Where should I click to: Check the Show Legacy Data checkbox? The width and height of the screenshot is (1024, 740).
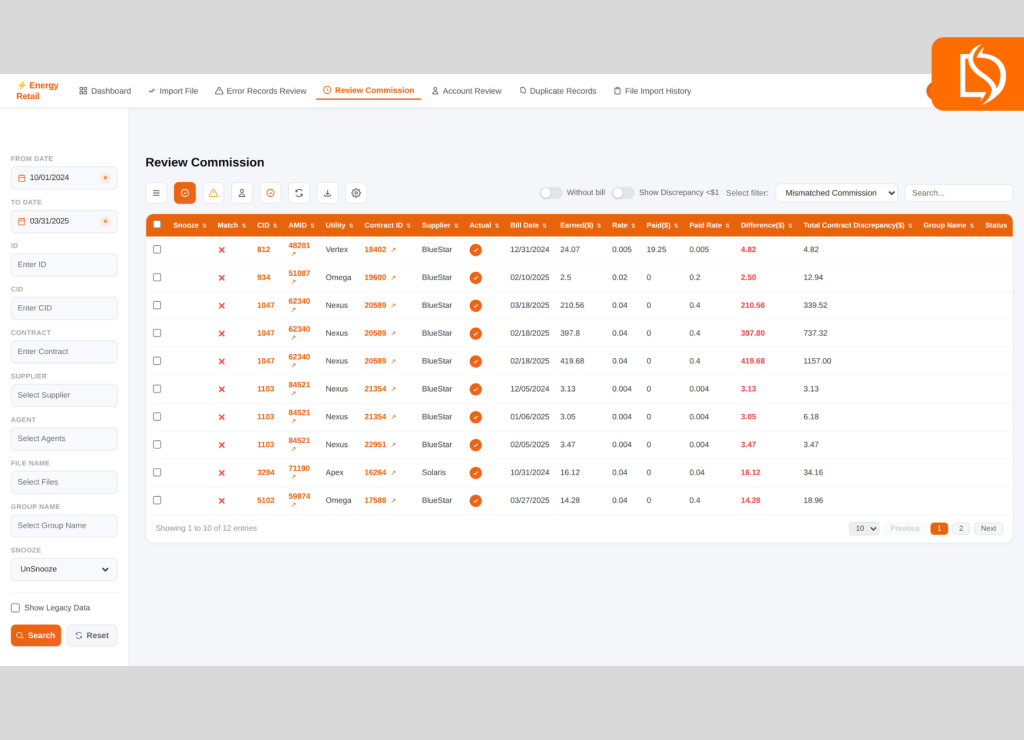pos(15,608)
